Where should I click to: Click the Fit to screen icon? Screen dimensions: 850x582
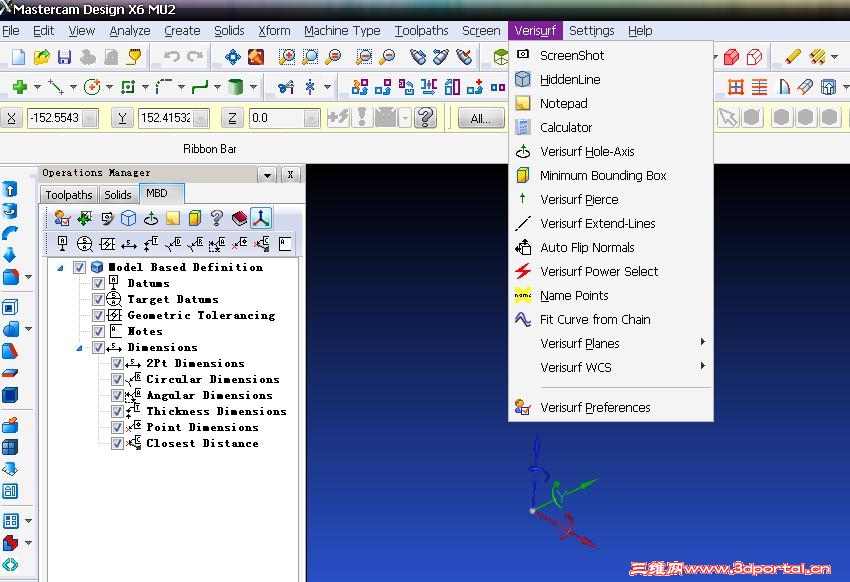[x=233, y=56]
